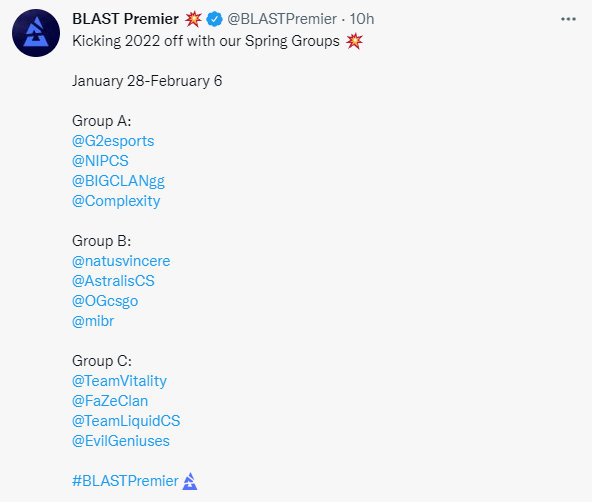
Task: Go to the @AstralisCS mention
Action: pos(113,281)
